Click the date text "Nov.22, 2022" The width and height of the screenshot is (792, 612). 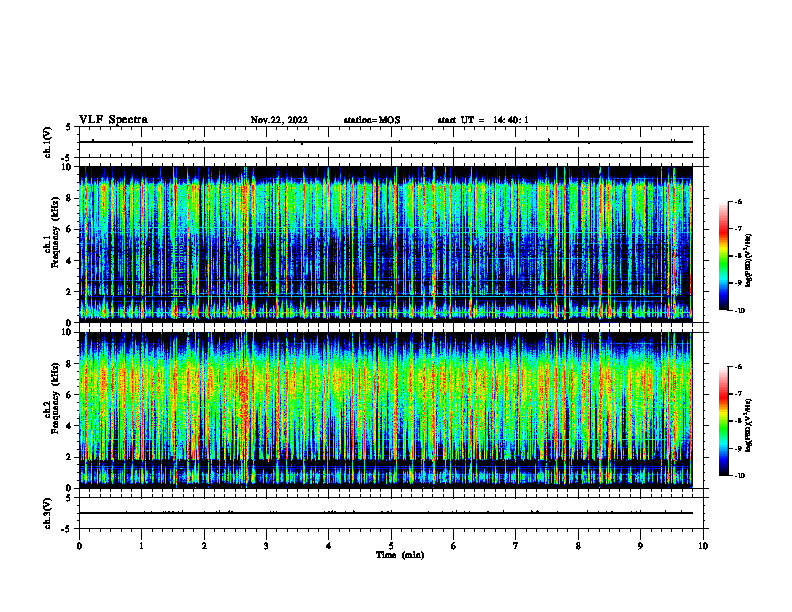pos(279,120)
